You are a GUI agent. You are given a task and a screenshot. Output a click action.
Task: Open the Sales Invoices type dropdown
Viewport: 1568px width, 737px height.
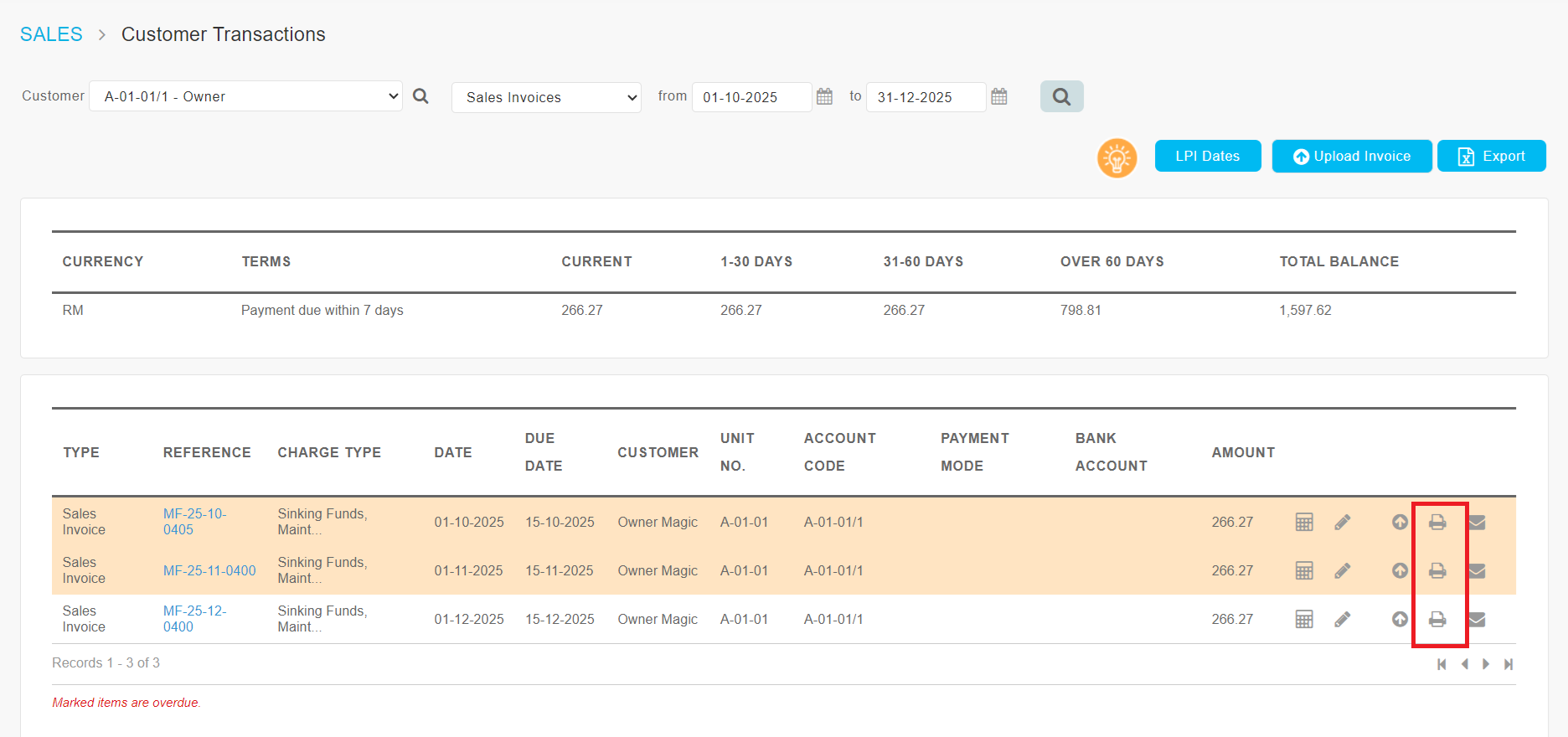546,97
